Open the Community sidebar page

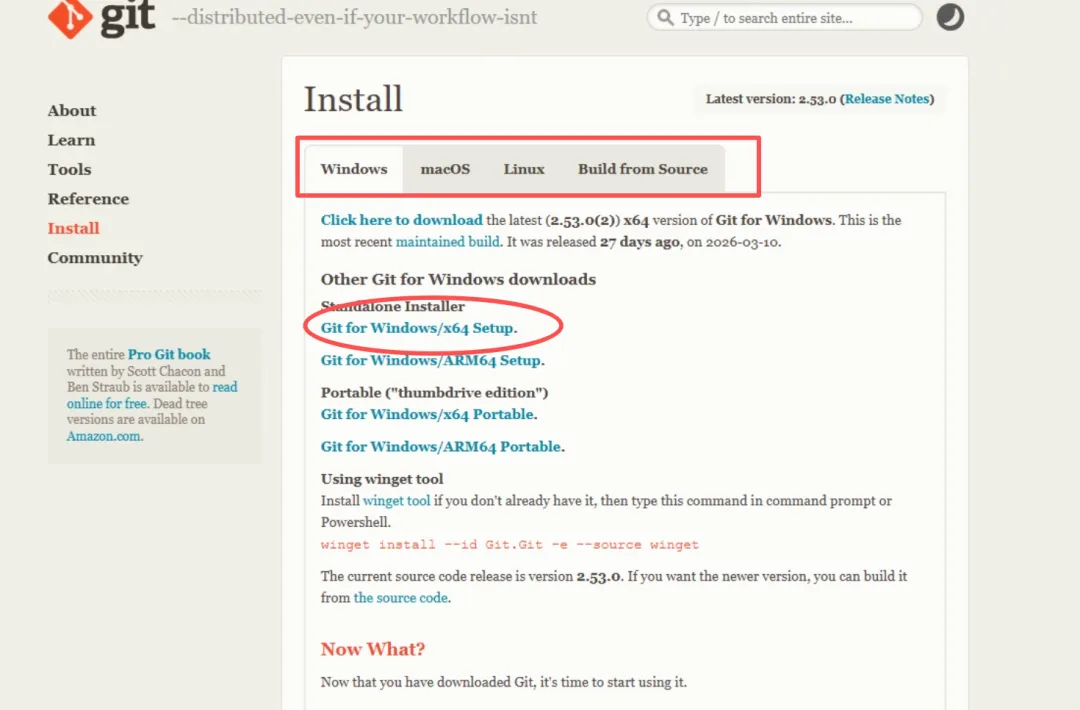click(95, 258)
